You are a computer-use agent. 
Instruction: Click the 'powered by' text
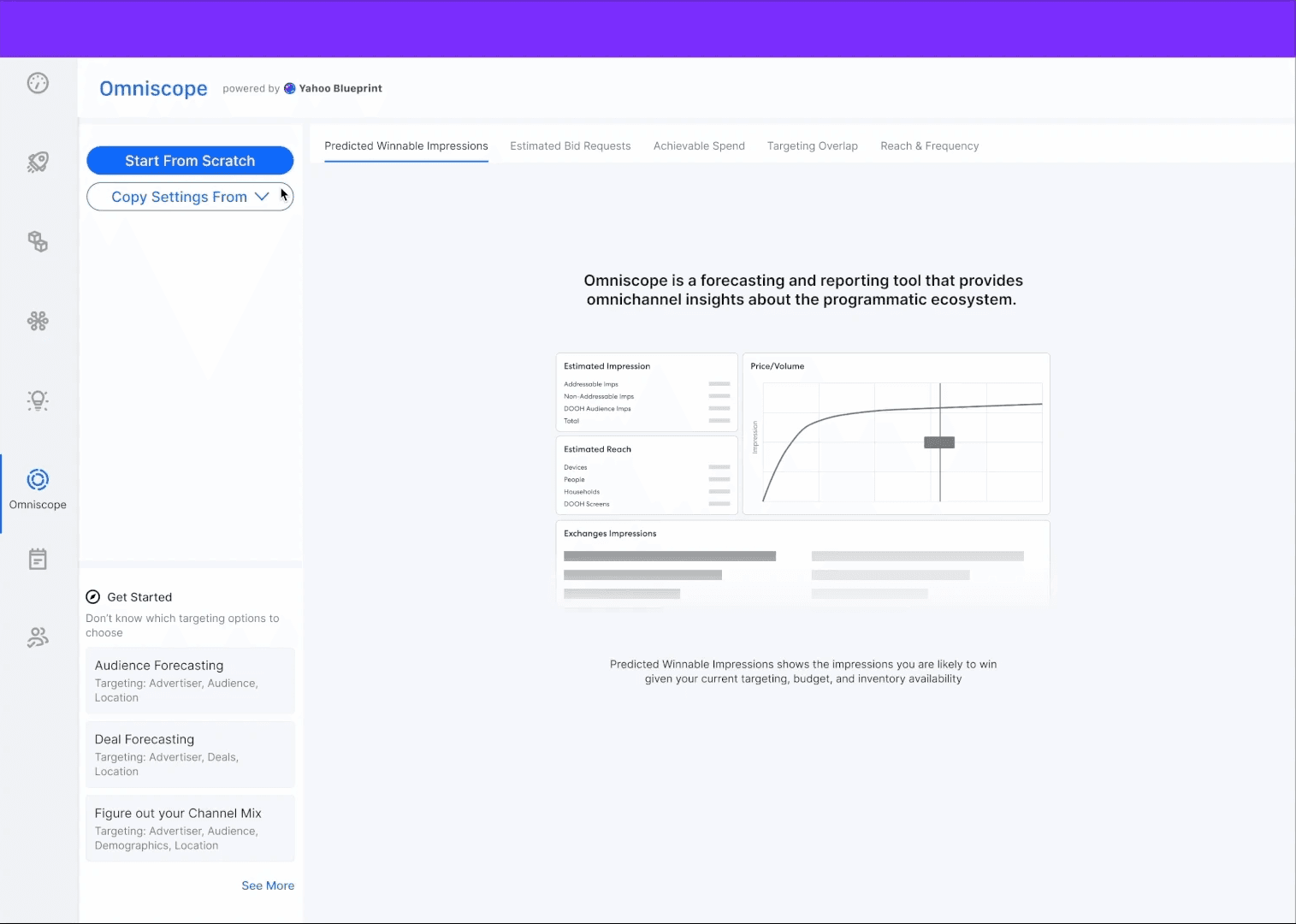tap(251, 88)
